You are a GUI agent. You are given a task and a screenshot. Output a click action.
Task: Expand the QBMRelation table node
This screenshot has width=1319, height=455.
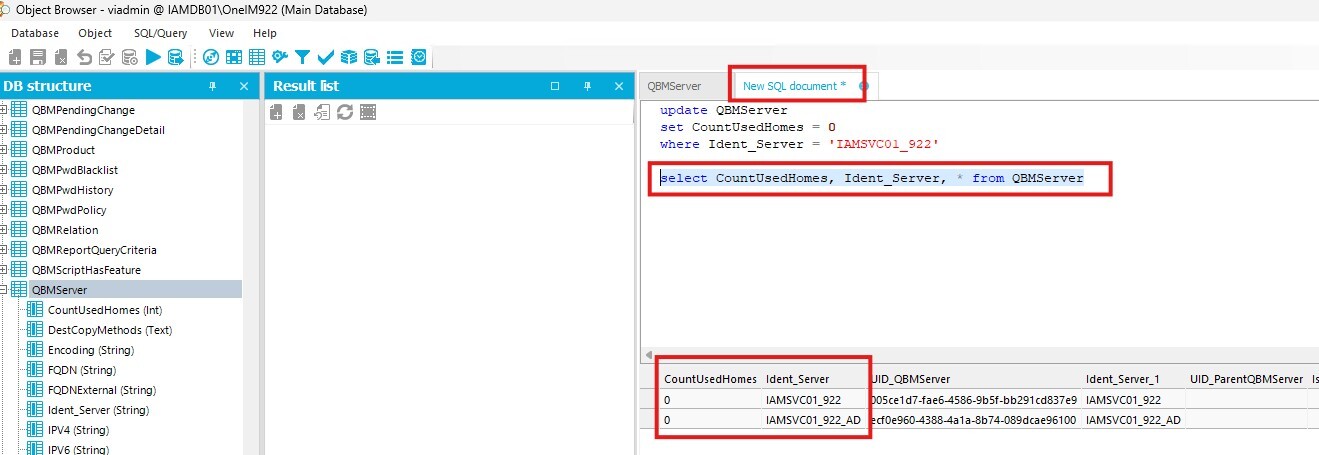(x=4, y=230)
